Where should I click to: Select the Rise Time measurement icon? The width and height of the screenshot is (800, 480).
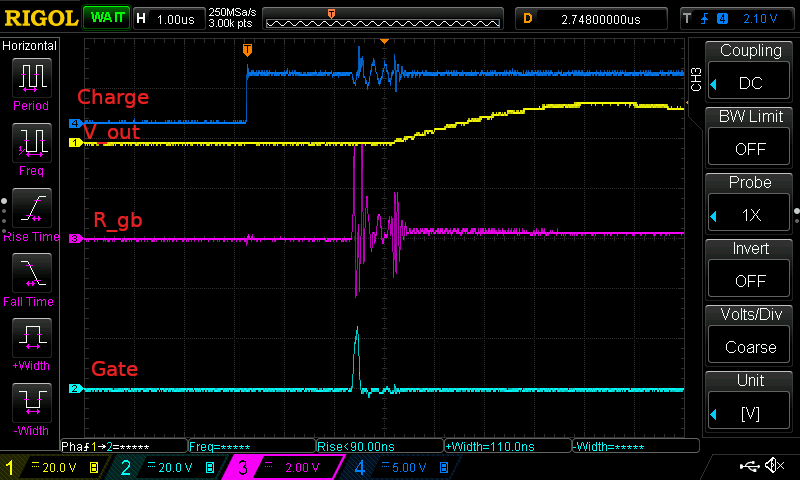point(32,208)
